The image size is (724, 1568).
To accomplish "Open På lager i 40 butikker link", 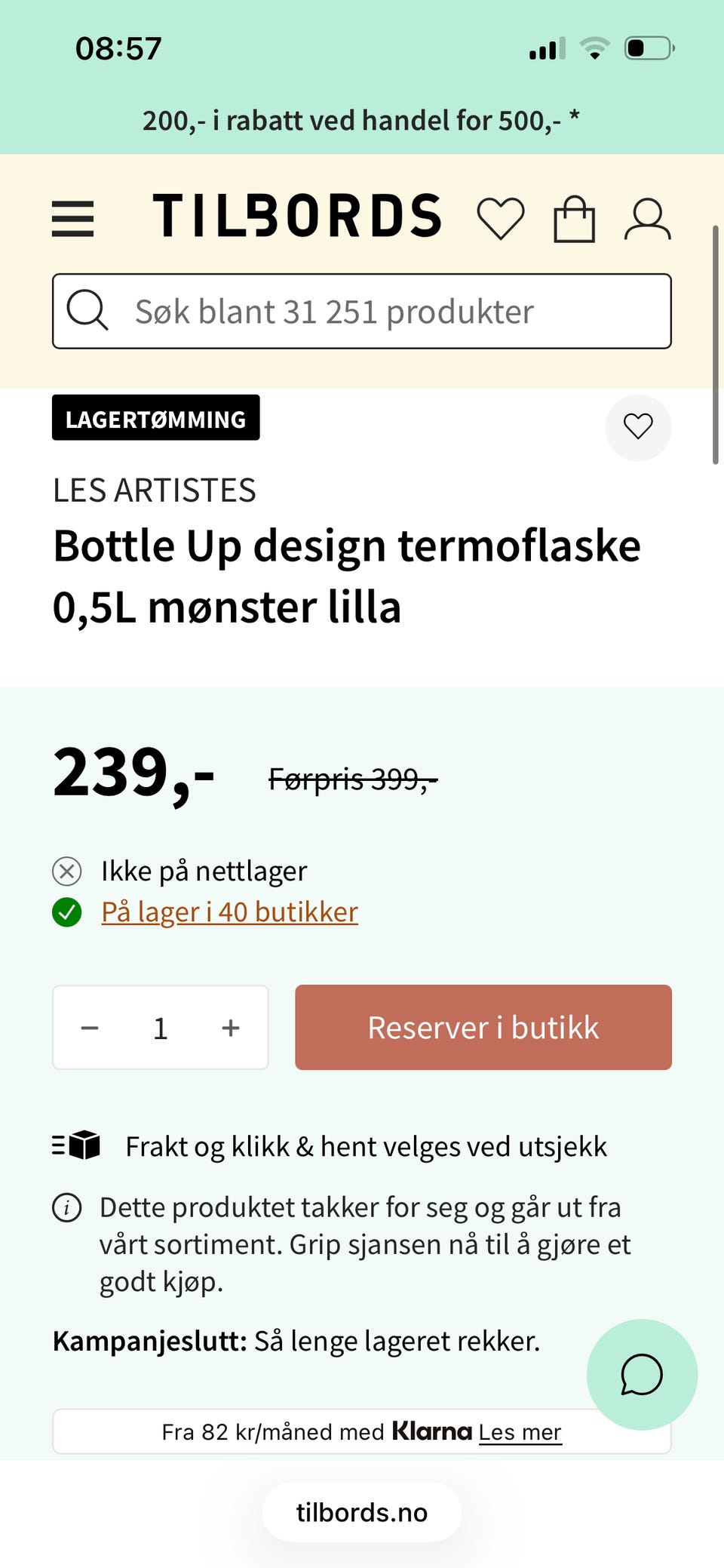I will pos(229,912).
